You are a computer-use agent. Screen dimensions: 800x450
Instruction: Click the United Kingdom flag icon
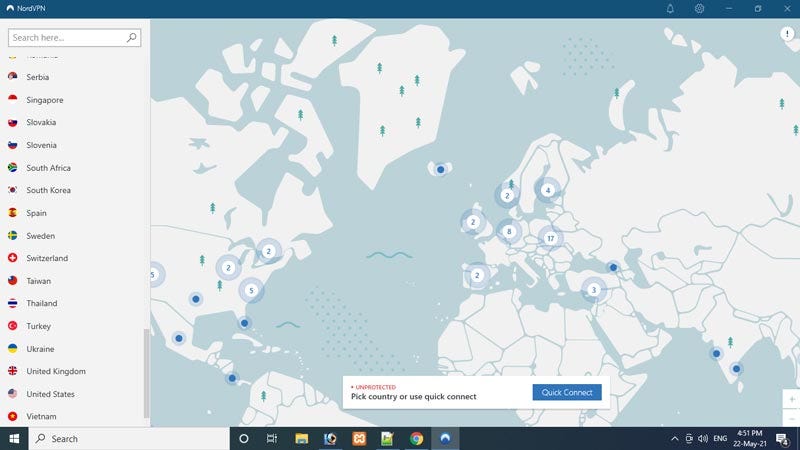tap(13, 371)
